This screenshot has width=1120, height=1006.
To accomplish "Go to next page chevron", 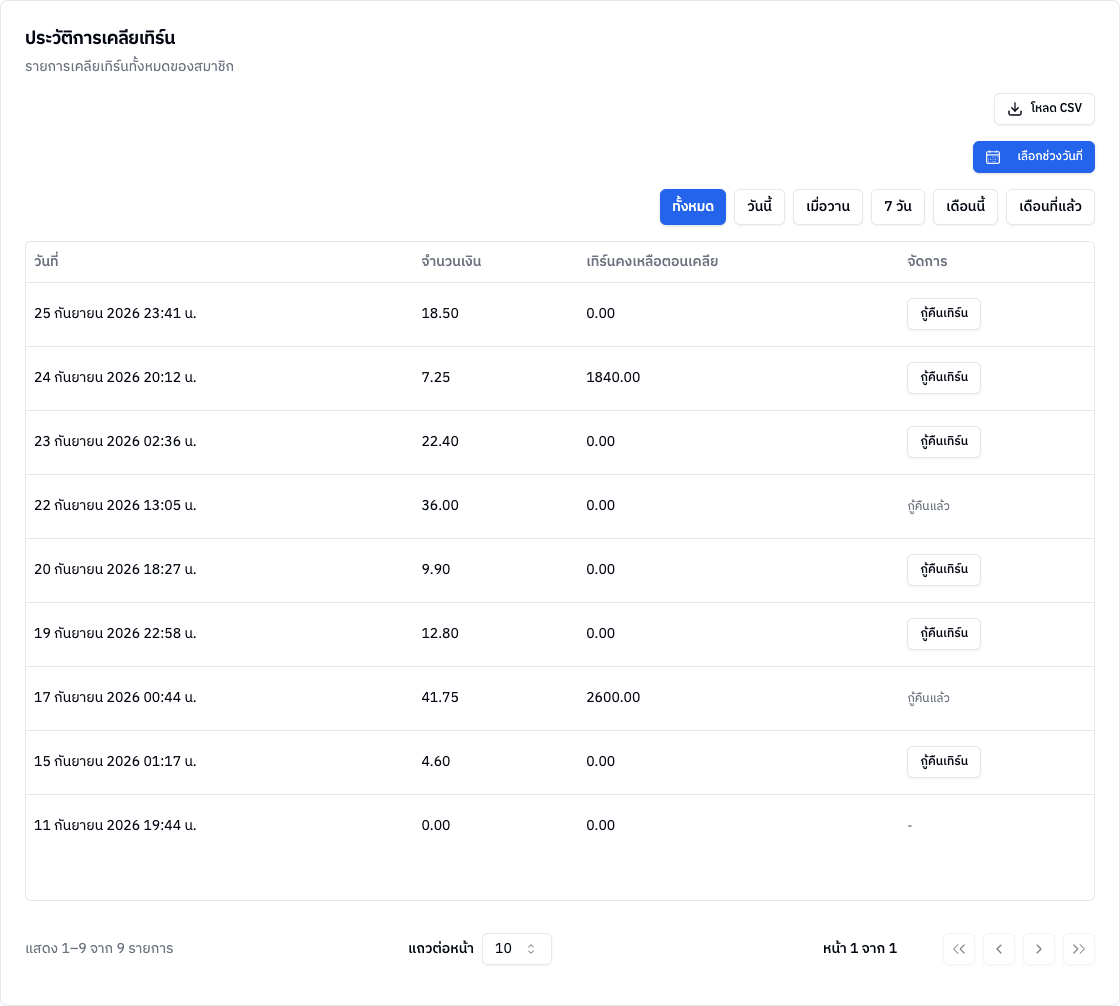I will (1039, 949).
